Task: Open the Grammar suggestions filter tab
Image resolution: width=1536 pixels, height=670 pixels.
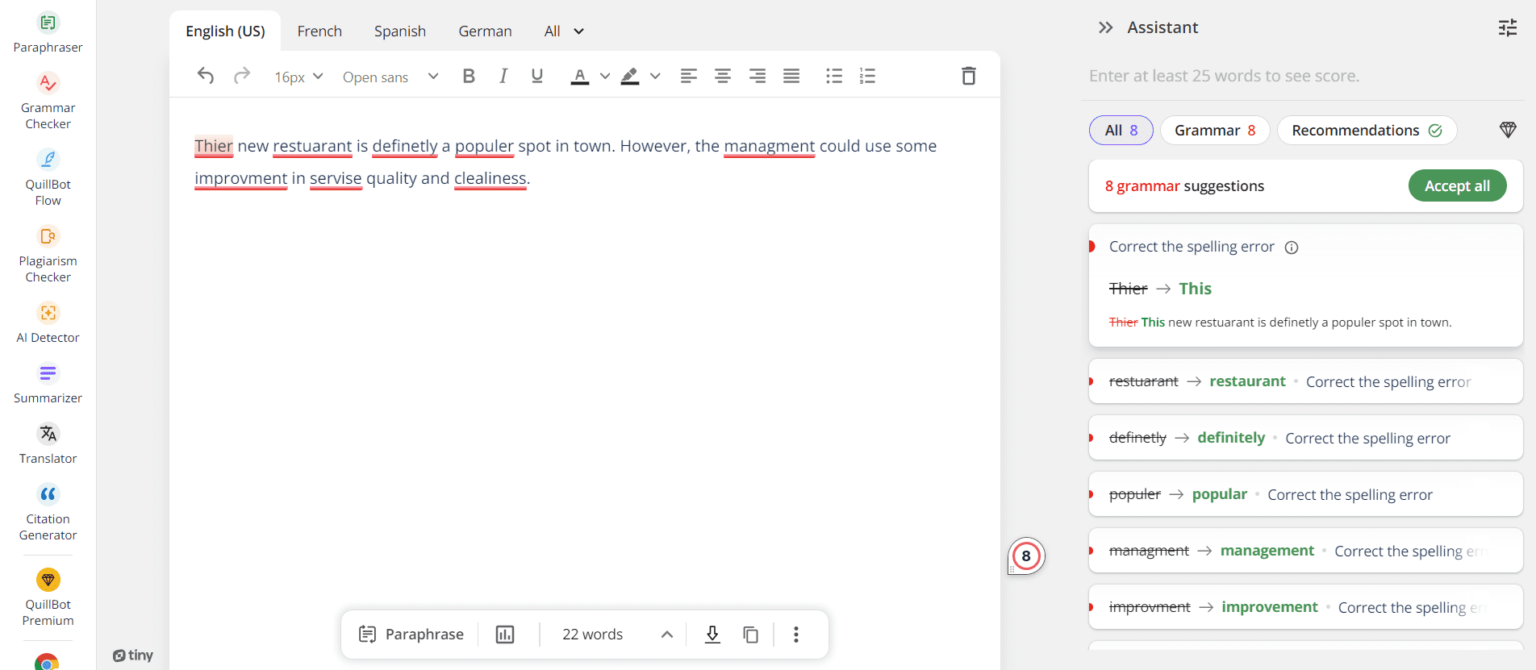Action: coord(1214,129)
